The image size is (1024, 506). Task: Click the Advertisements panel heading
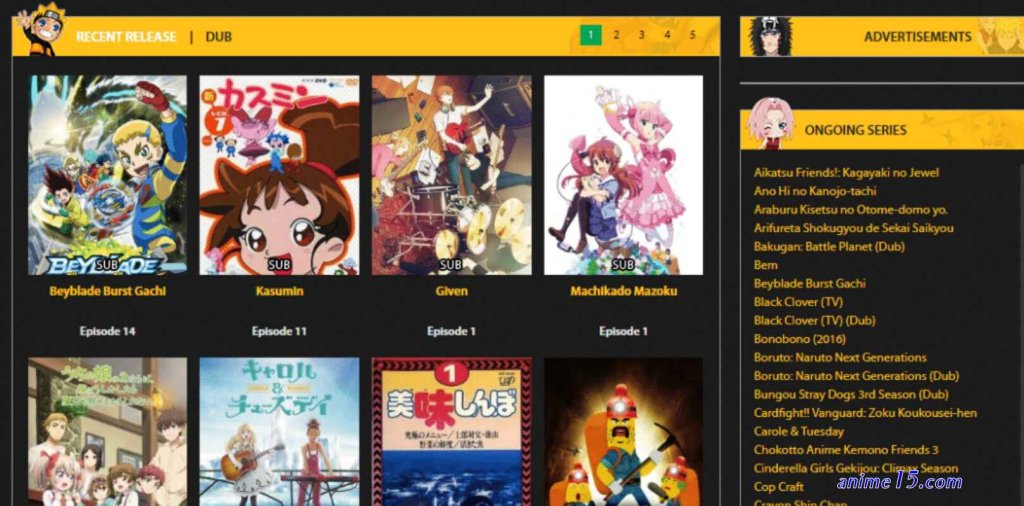pyautogui.click(x=918, y=37)
